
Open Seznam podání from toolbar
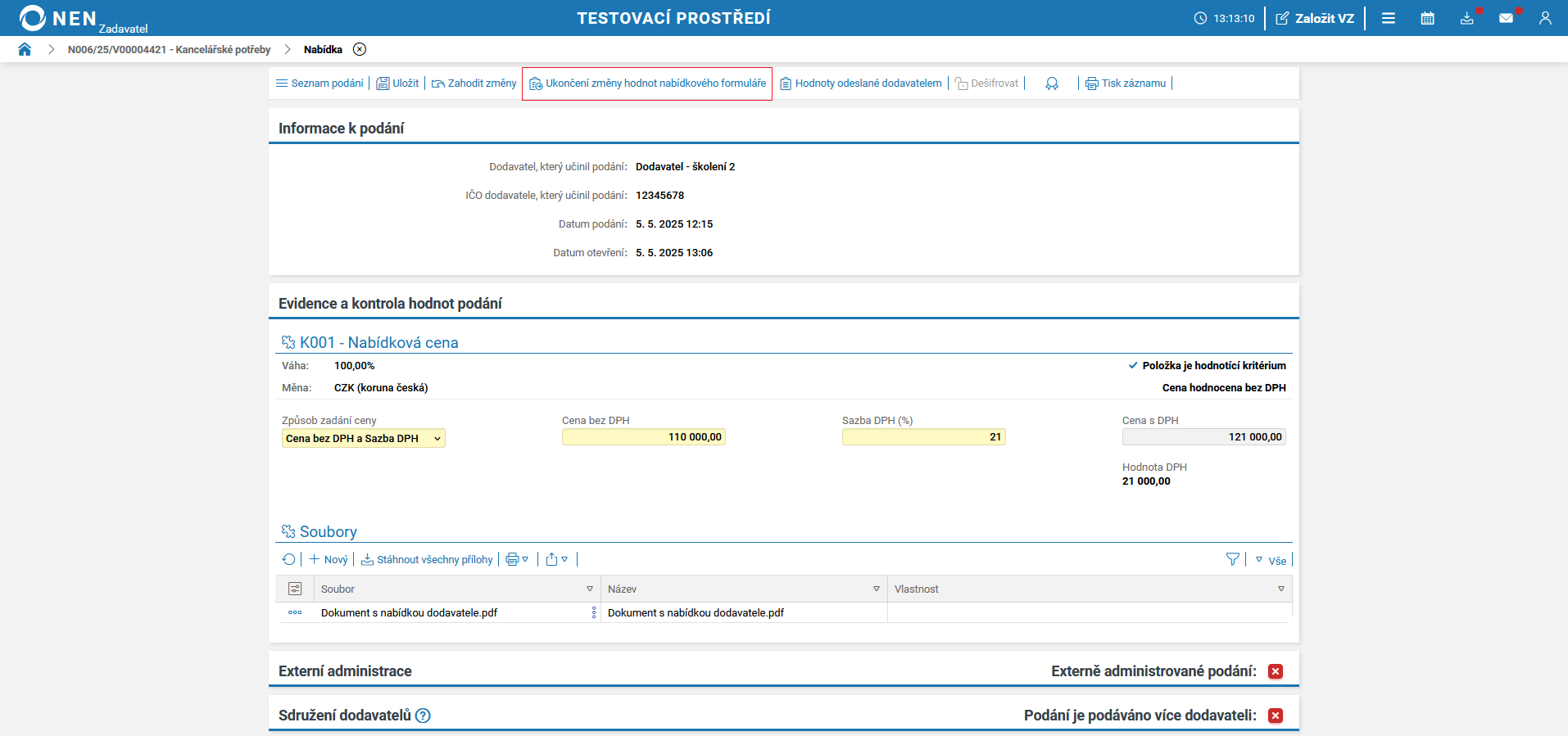click(319, 84)
